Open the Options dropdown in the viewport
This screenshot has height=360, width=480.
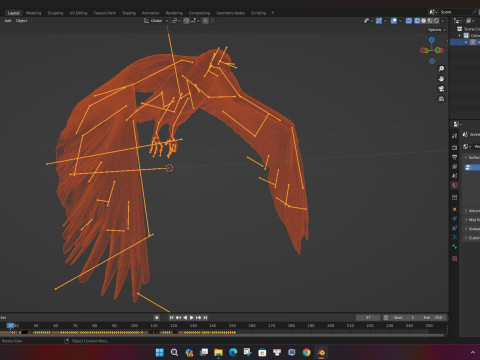(x=436, y=30)
